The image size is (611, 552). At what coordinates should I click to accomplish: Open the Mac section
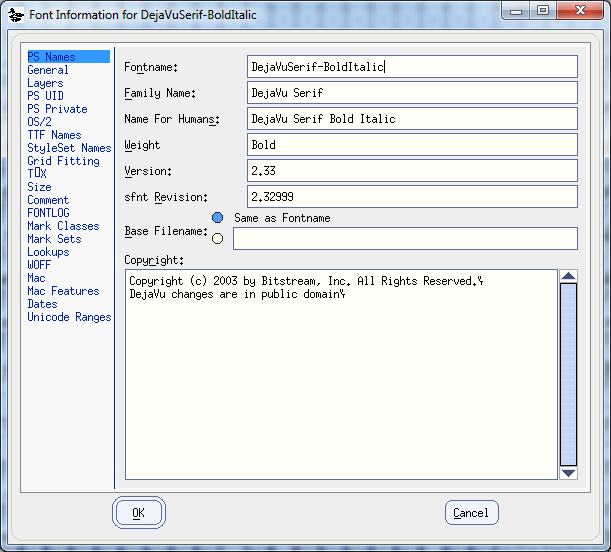click(x=36, y=278)
